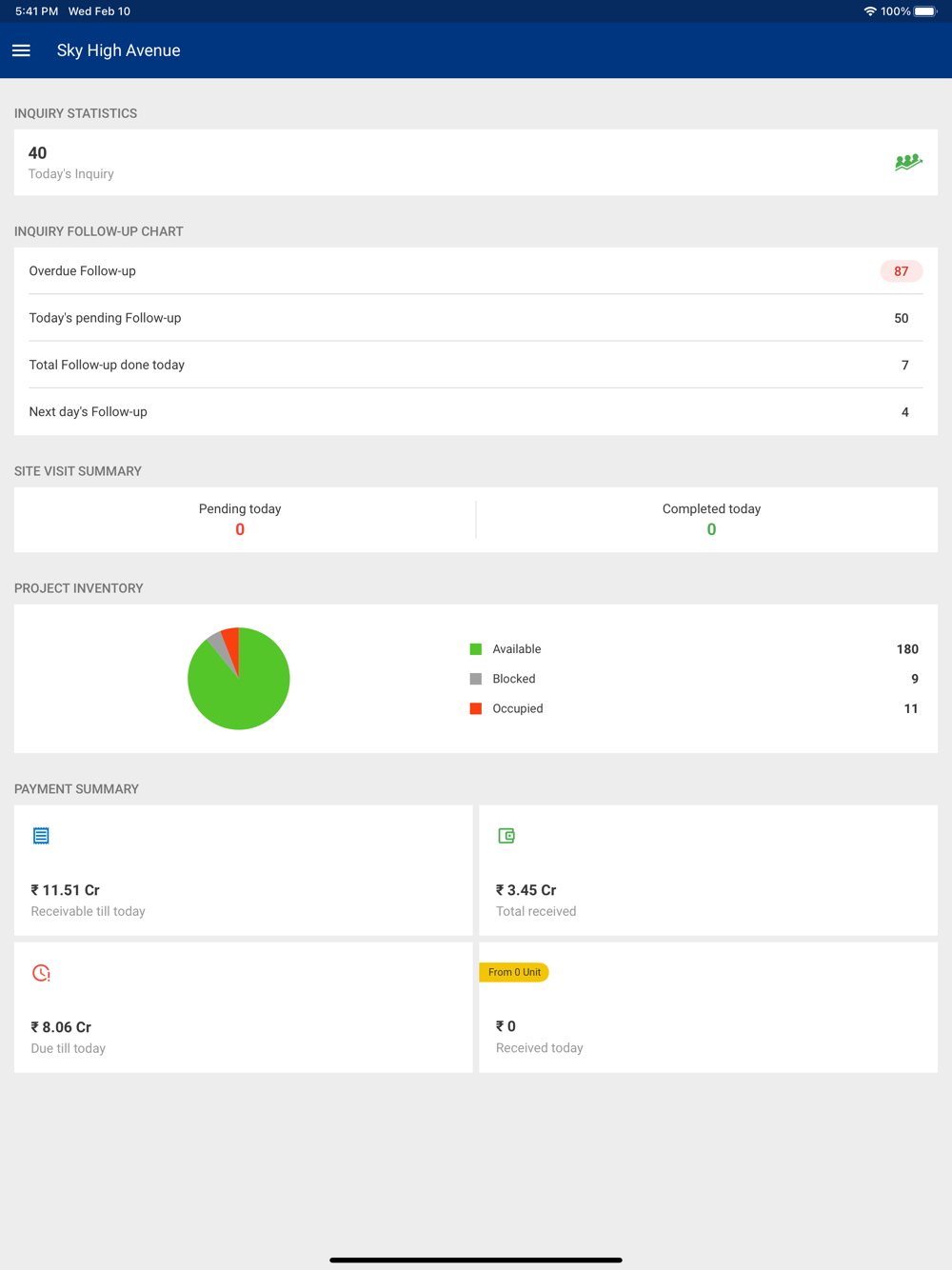Check the Wi-Fi status icon

tap(870, 11)
